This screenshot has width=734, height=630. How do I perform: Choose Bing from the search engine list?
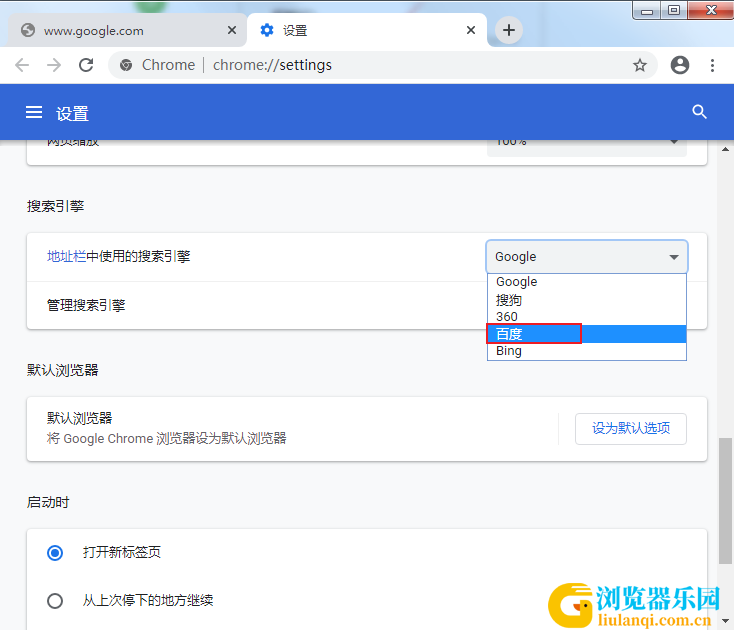click(587, 351)
